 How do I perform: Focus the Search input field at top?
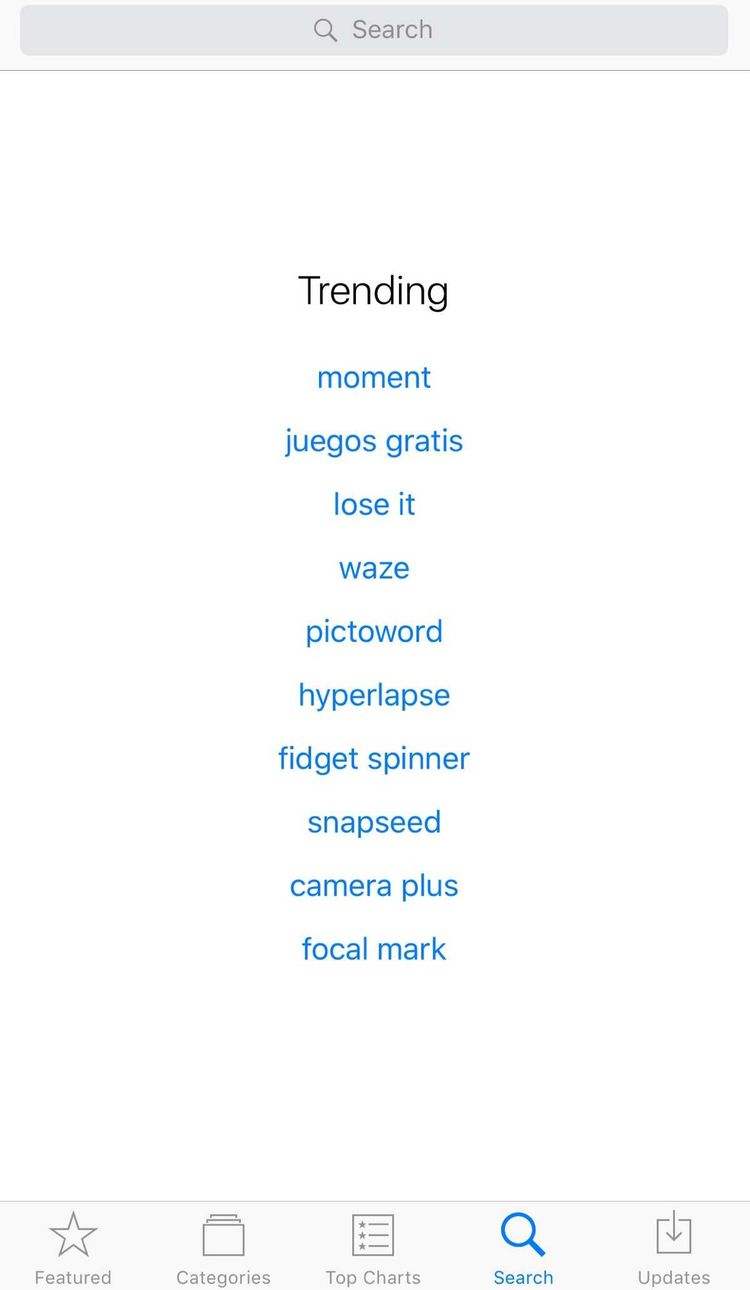pos(374,30)
